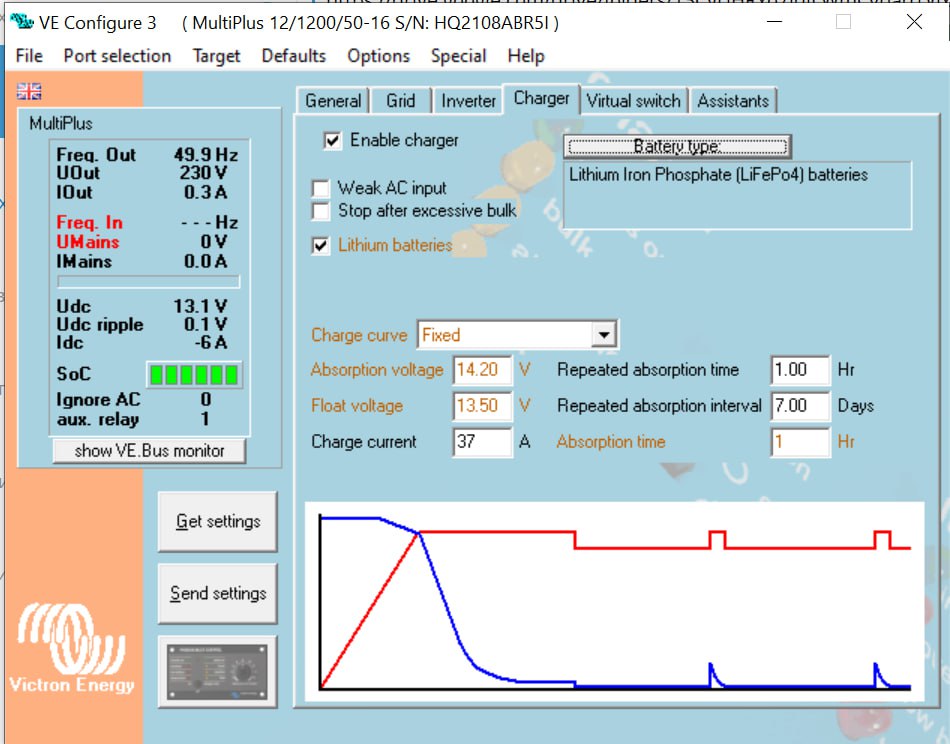Expand the Charge curve dropdown arrow

point(603,334)
